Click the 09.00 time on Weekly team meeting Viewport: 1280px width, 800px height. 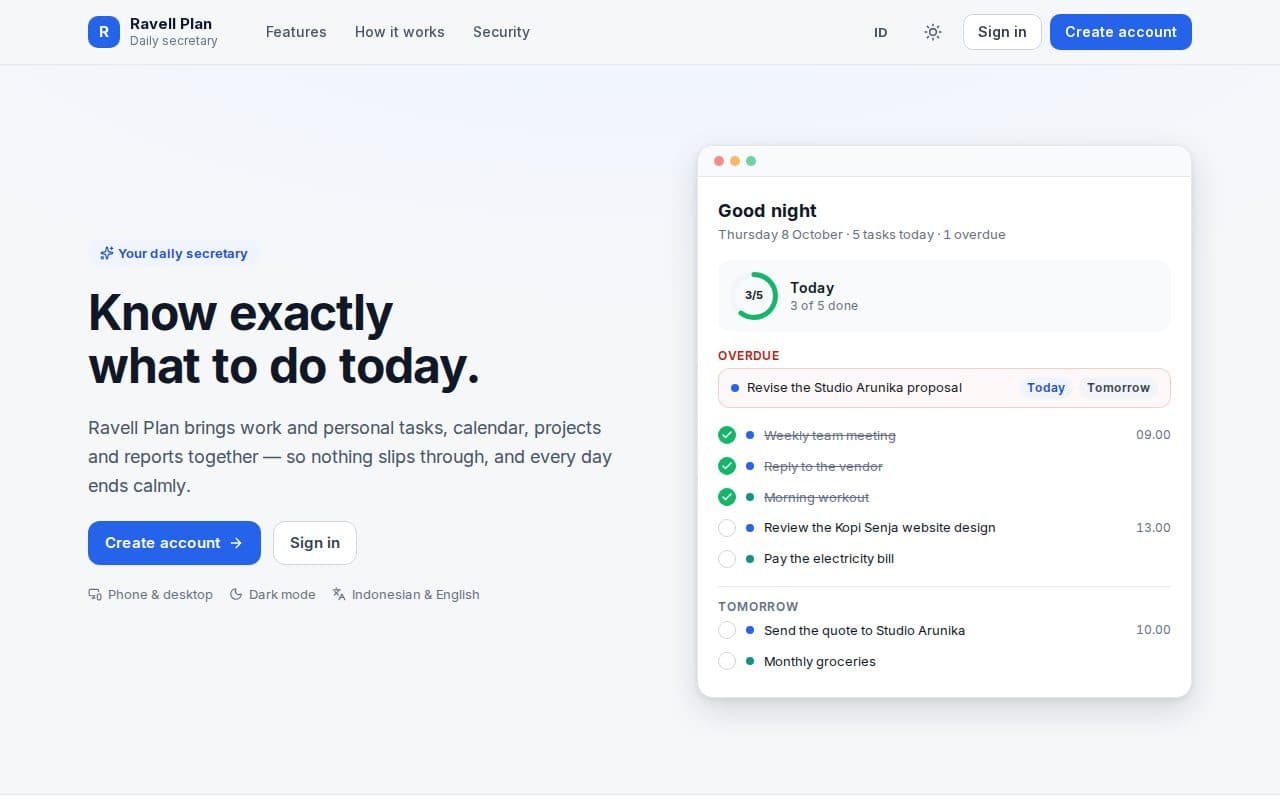[x=1153, y=435]
